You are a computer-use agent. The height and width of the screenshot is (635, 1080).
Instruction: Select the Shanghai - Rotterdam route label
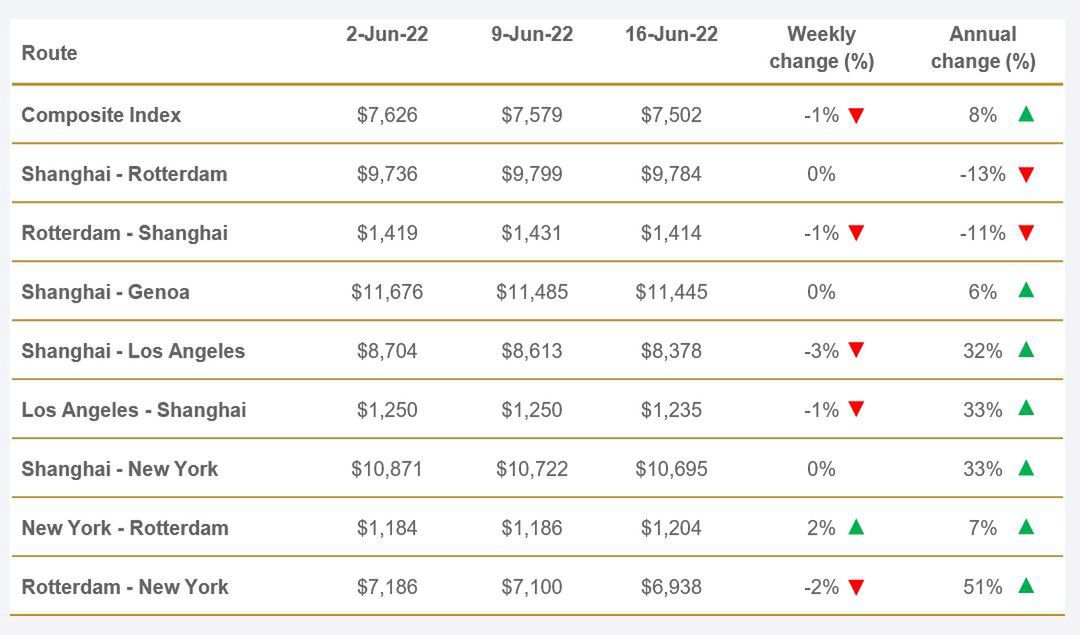click(124, 174)
